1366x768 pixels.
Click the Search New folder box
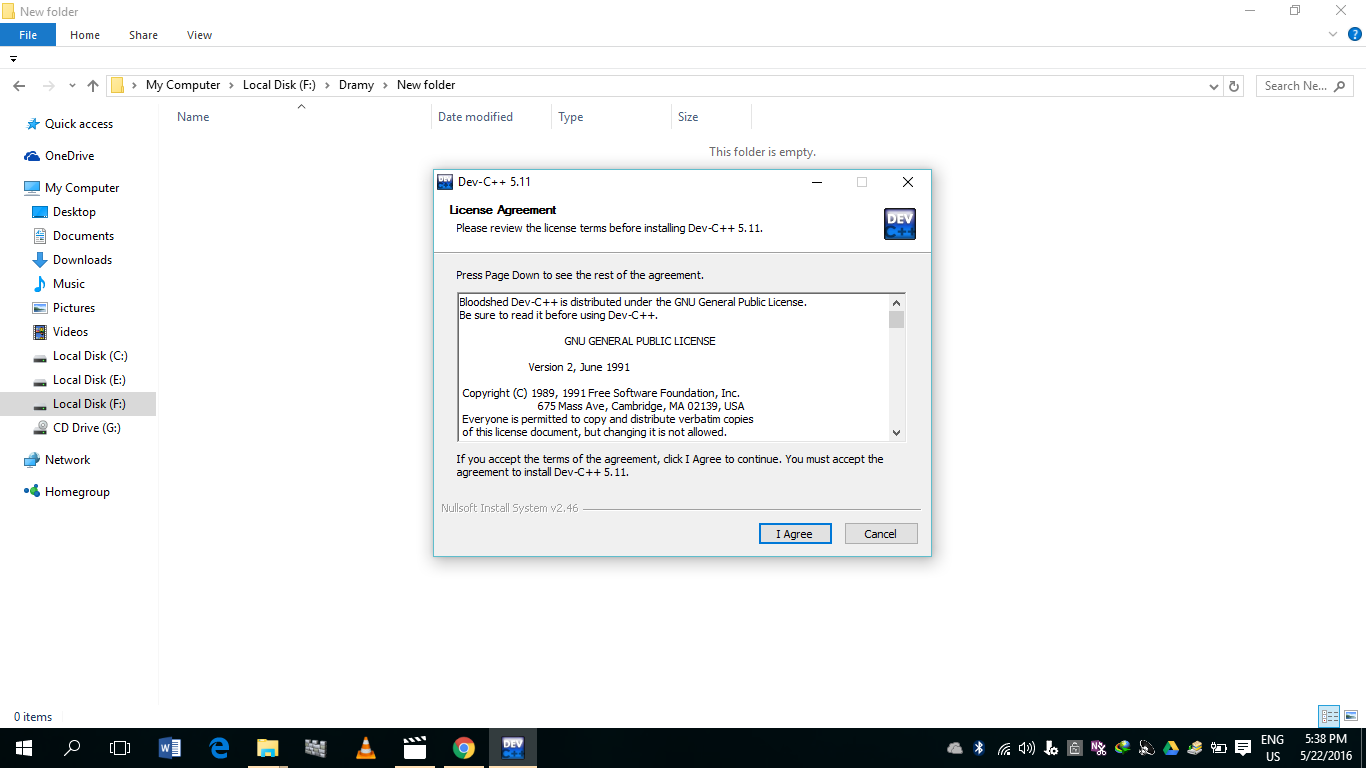pyautogui.click(x=1303, y=86)
